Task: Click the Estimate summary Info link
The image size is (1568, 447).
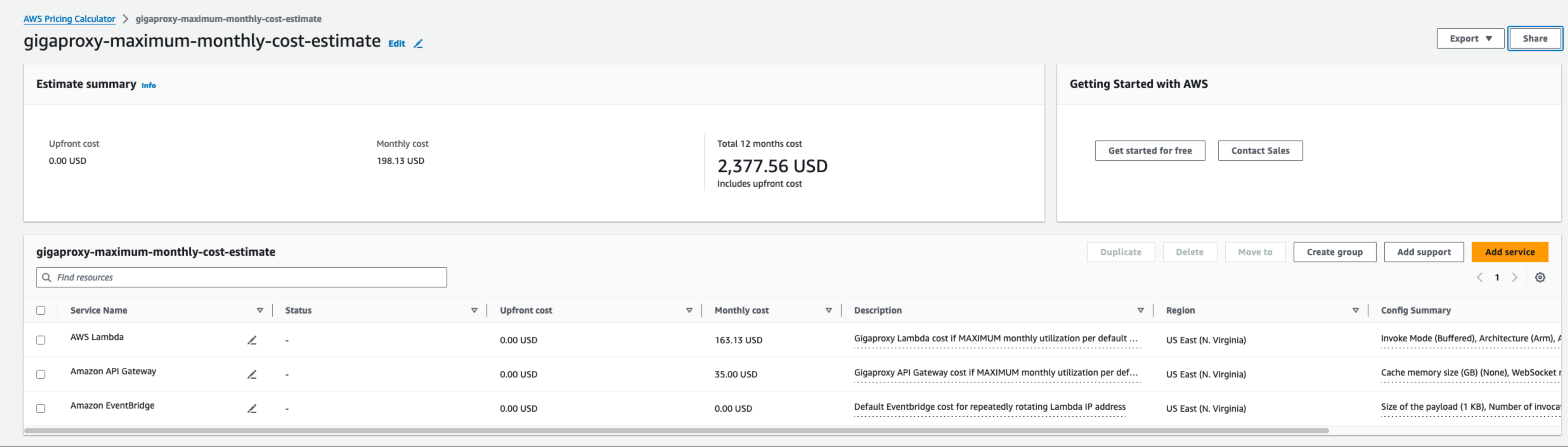Action: coord(149,86)
